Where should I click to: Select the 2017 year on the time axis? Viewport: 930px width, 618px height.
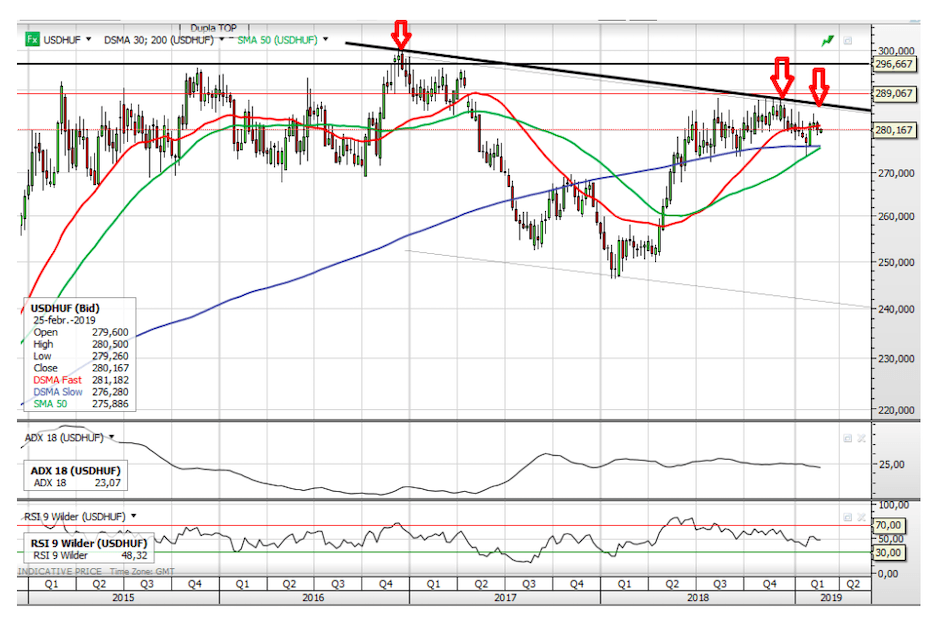click(504, 597)
